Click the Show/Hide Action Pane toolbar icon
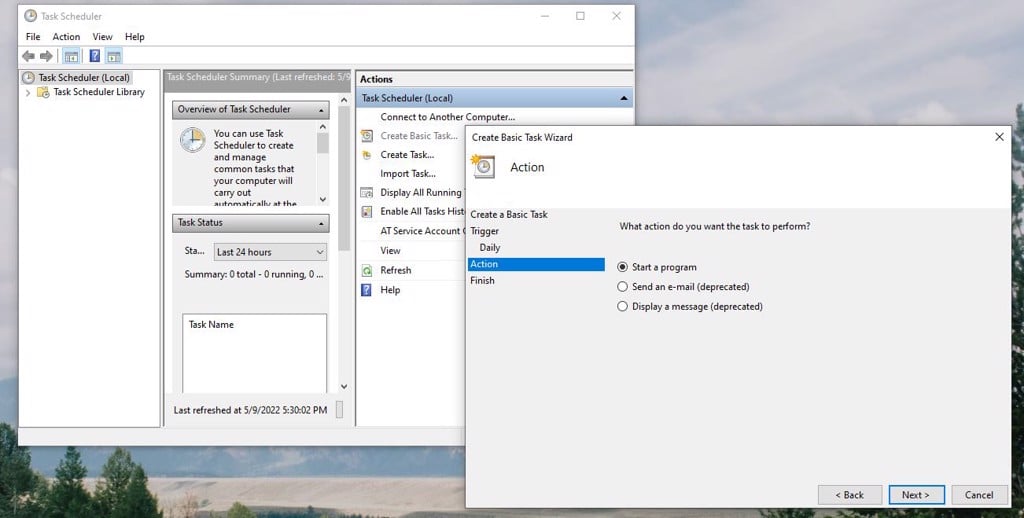Screen dimensions: 1024x518 point(114,56)
